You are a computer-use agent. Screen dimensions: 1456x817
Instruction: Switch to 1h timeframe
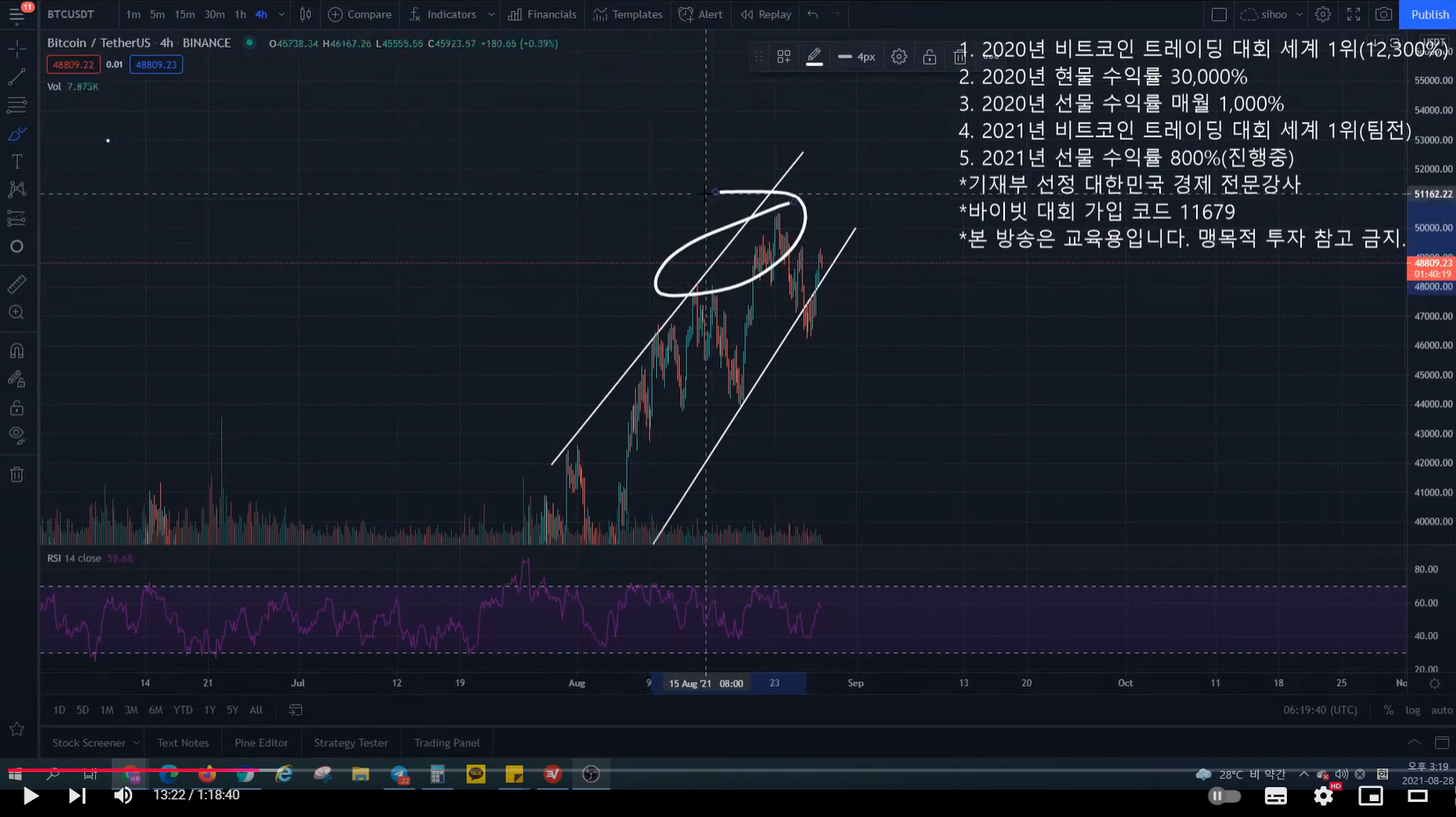[240, 14]
